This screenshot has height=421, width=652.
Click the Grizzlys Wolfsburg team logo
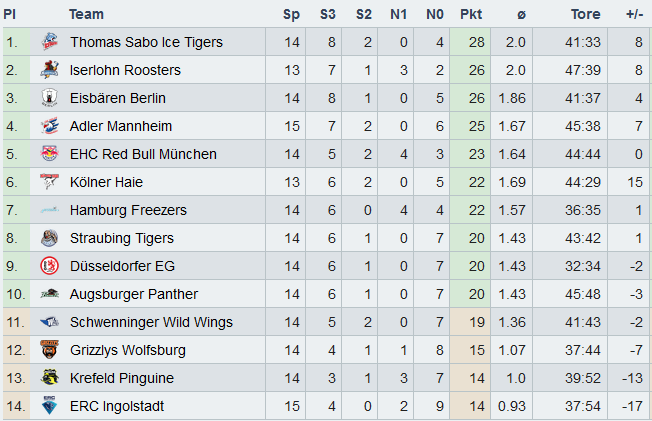pos(50,350)
